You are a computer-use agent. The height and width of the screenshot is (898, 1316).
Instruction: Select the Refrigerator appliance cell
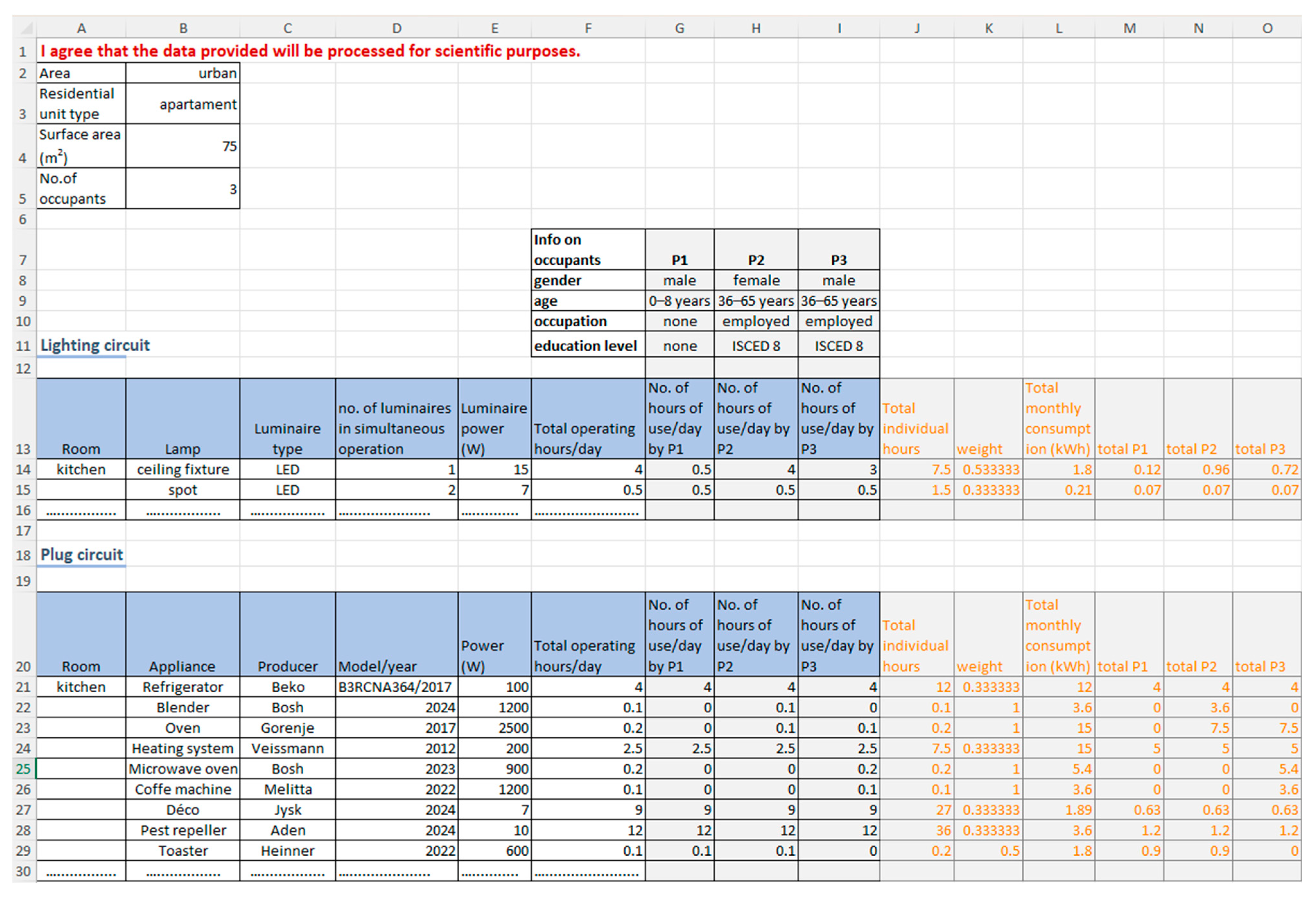pyautogui.click(x=182, y=687)
